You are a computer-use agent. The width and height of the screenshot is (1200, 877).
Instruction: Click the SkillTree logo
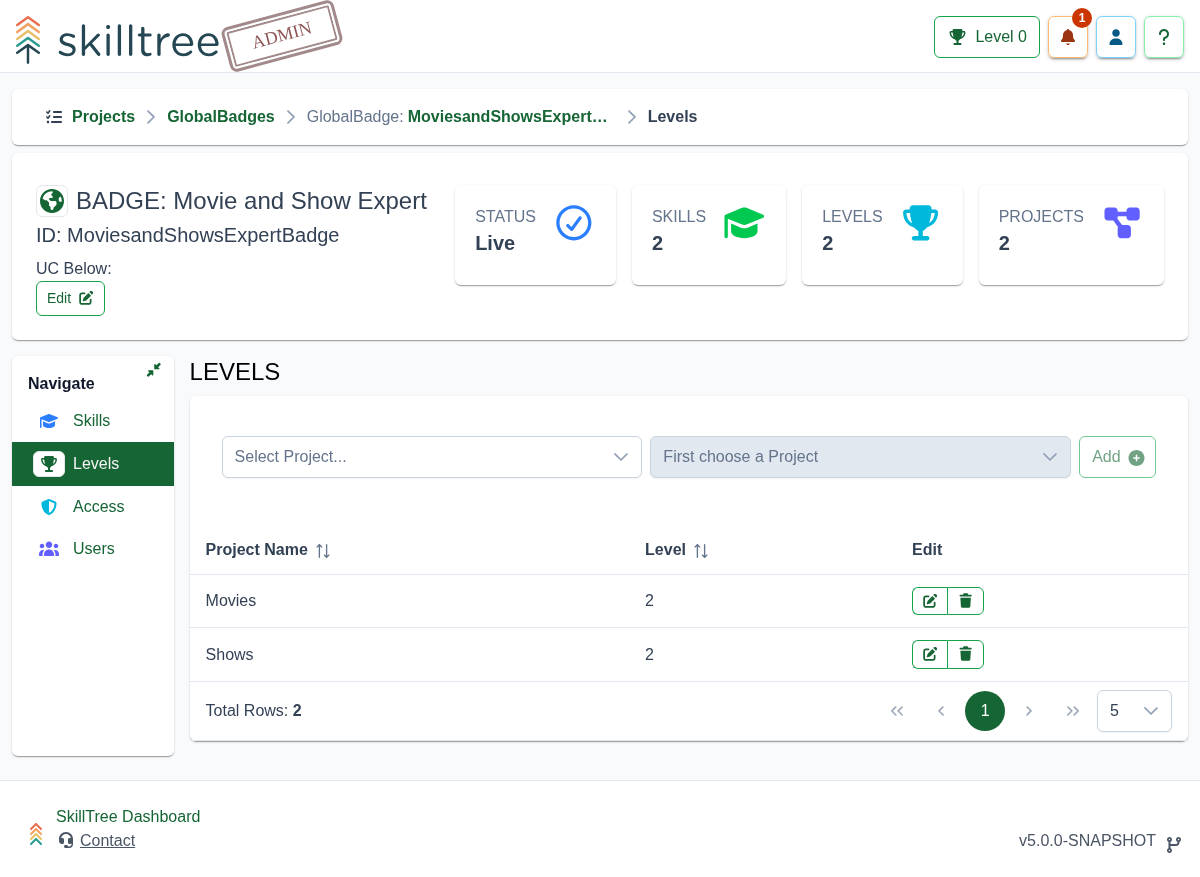click(117, 40)
